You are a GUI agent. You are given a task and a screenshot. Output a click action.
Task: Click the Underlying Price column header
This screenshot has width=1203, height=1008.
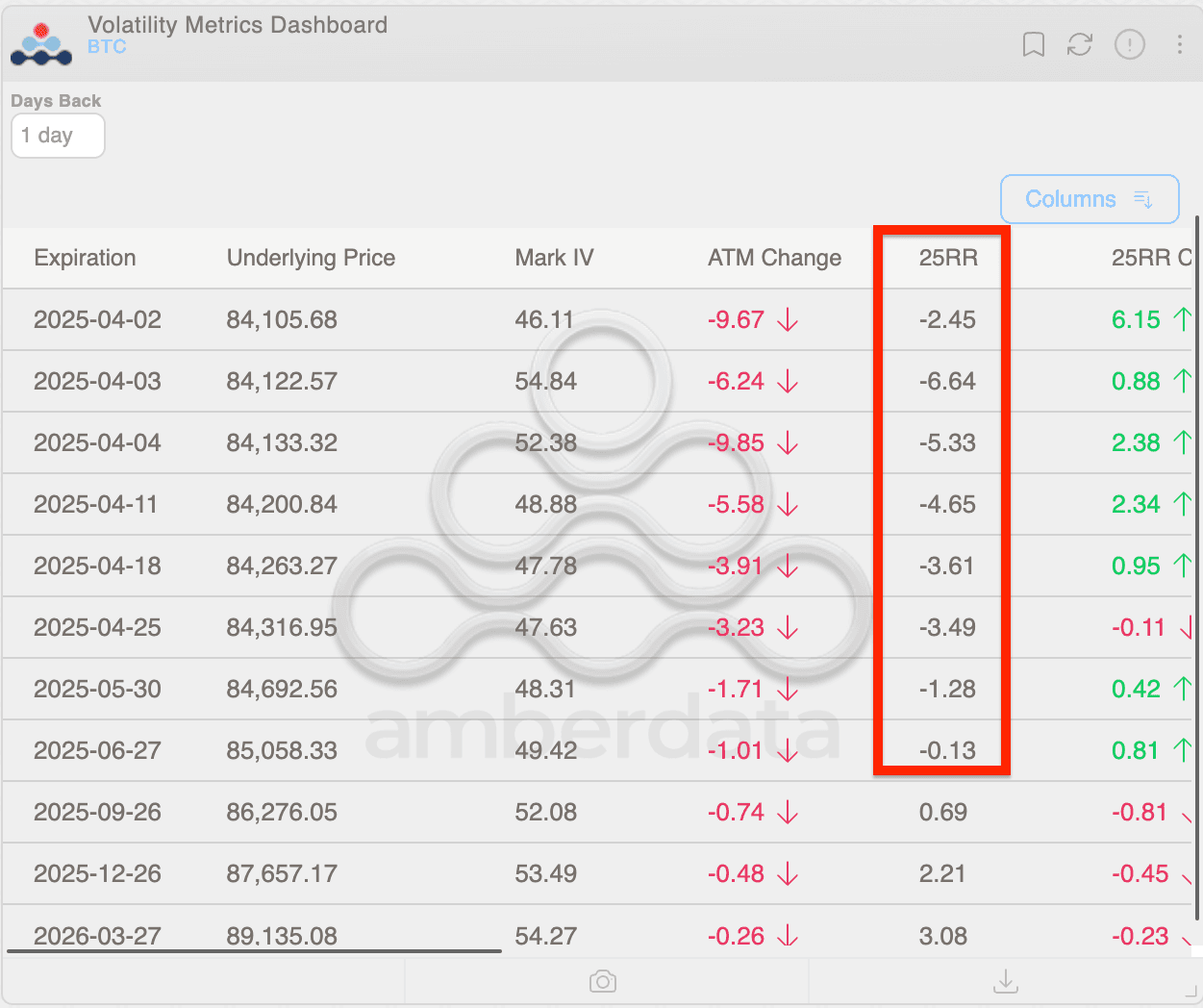pyautogui.click(x=311, y=258)
